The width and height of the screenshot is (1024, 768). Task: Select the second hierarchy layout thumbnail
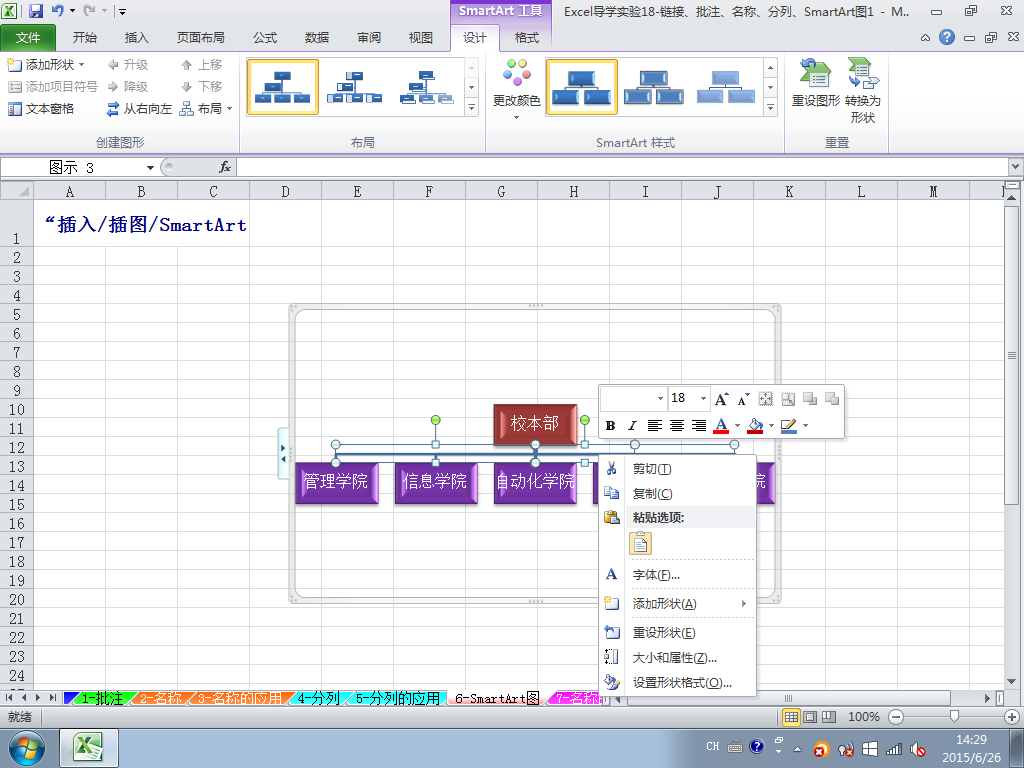(x=355, y=87)
